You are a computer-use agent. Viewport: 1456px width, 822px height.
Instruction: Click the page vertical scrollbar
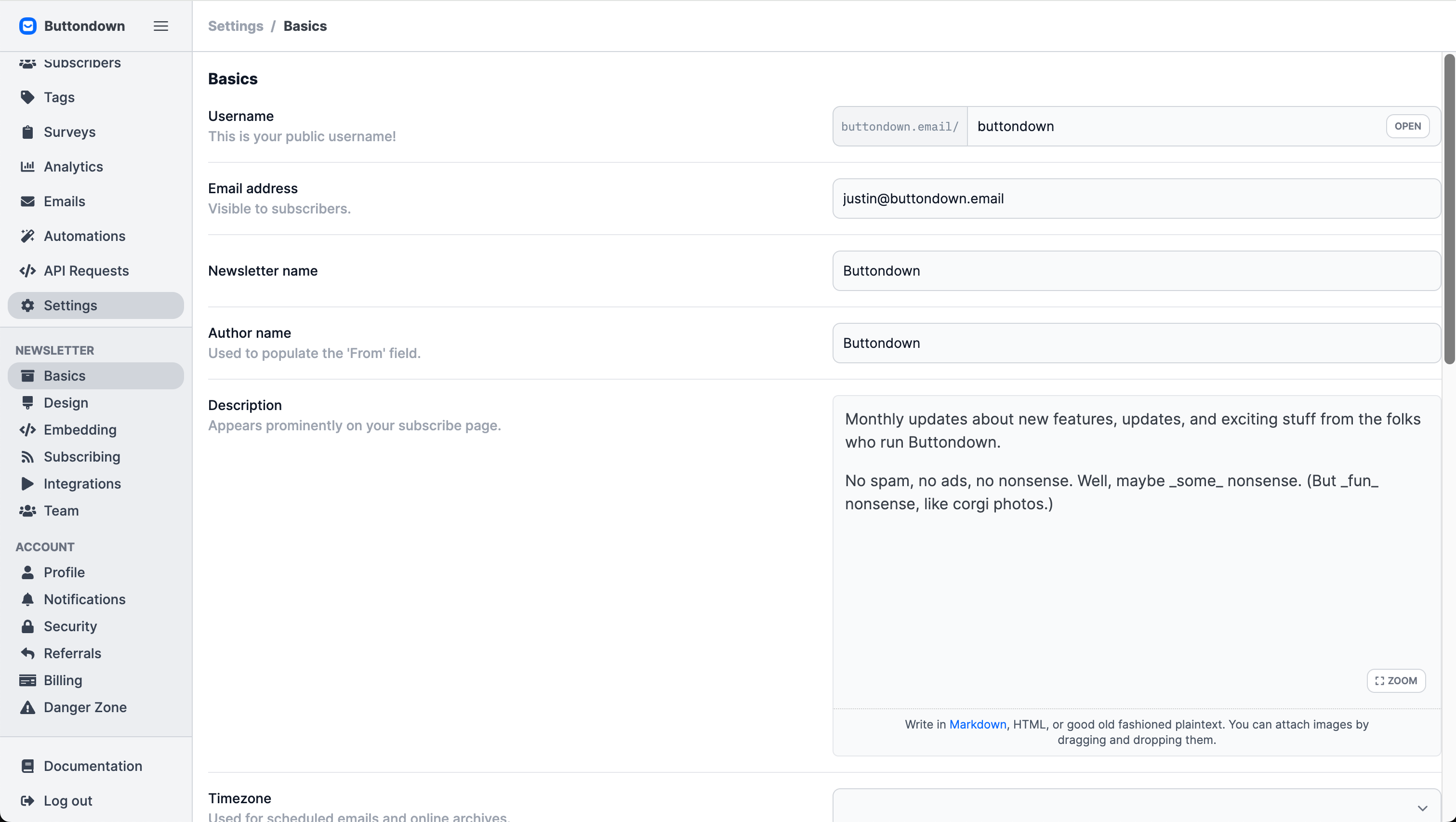point(1449,209)
